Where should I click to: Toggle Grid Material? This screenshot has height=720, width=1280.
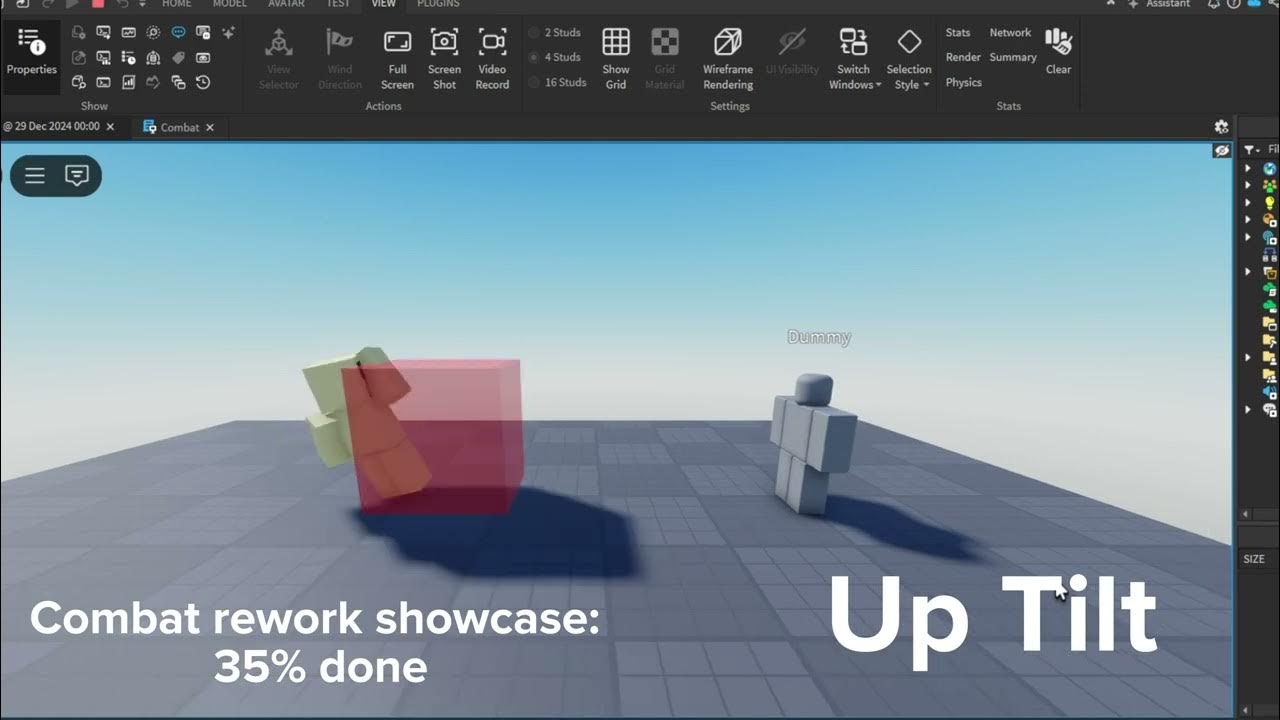click(665, 58)
